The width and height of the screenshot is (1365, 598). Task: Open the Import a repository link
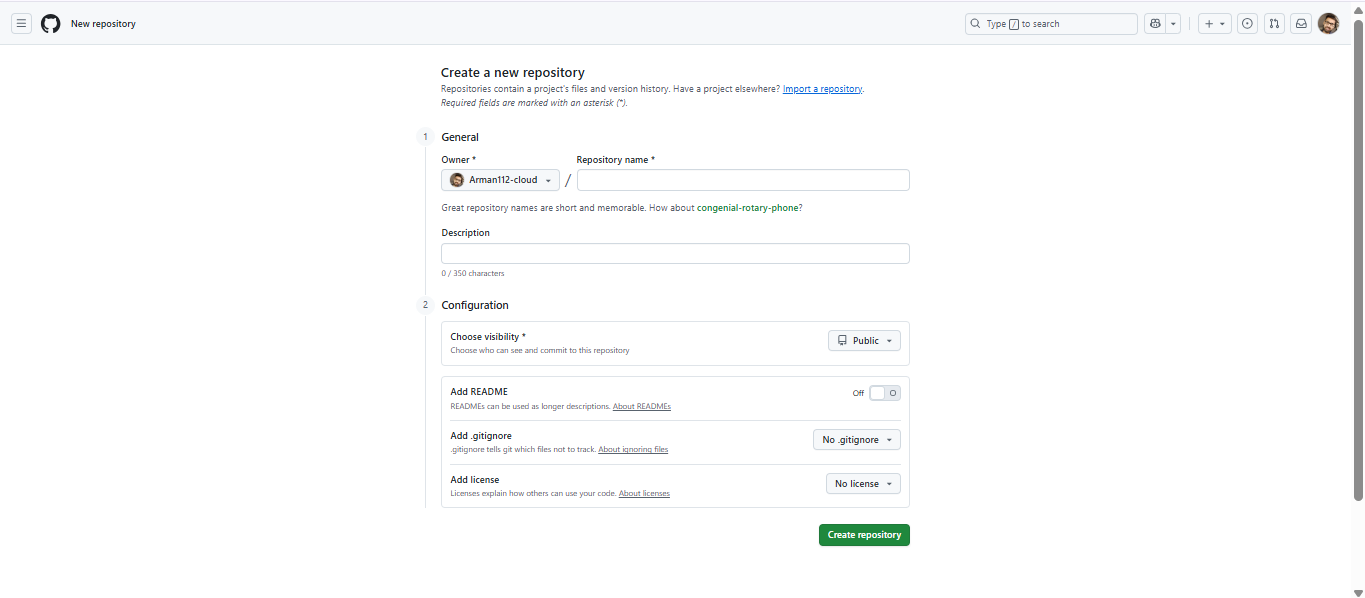point(822,88)
